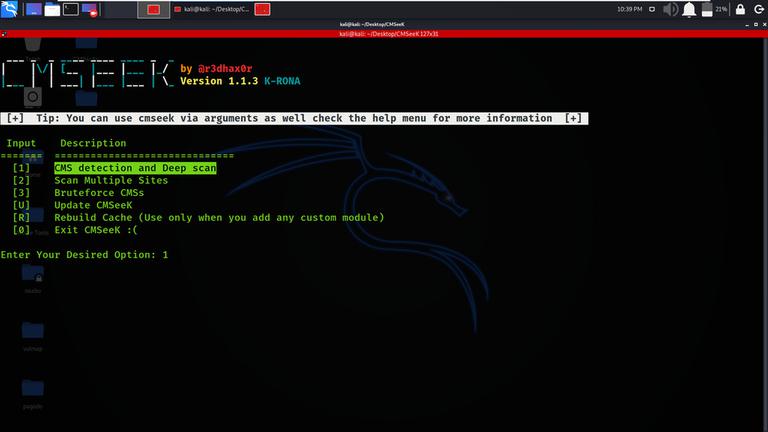Viewport: 768px width, 432px height.
Task: Lock the screen with padlock icon
Action: [x=740, y=9]
